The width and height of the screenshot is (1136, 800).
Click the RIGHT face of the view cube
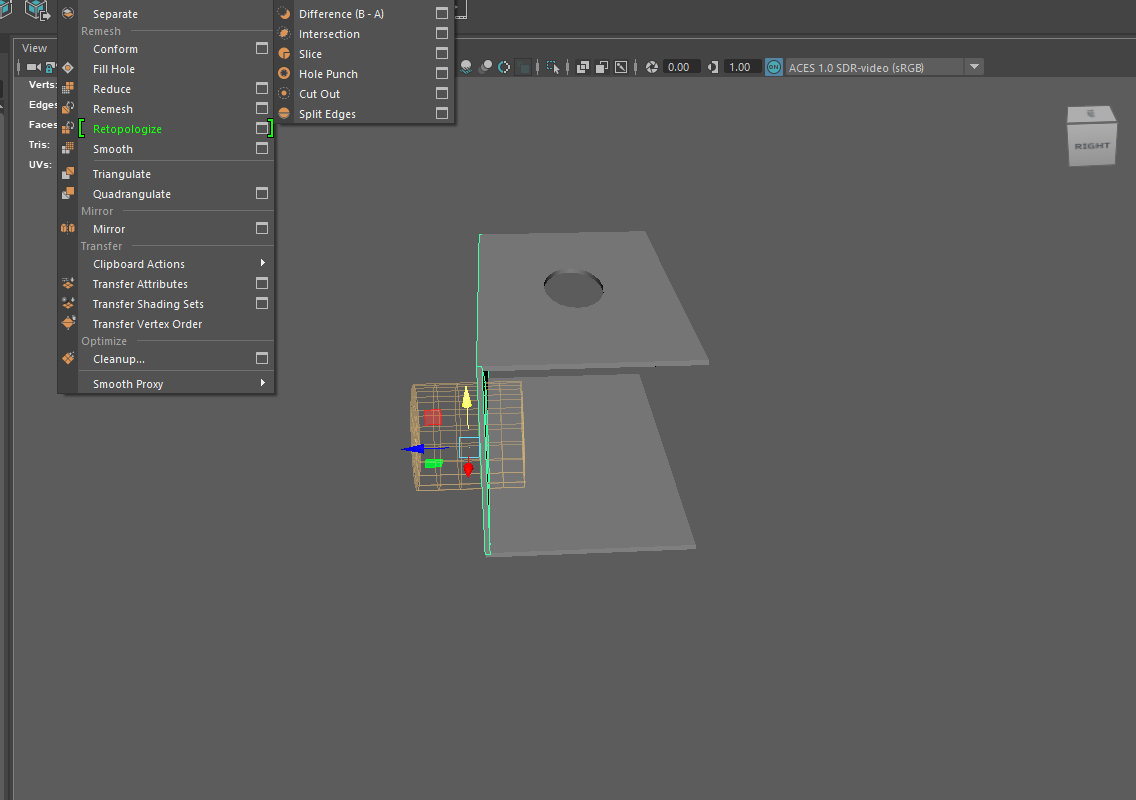click(x=1091, y=147)
